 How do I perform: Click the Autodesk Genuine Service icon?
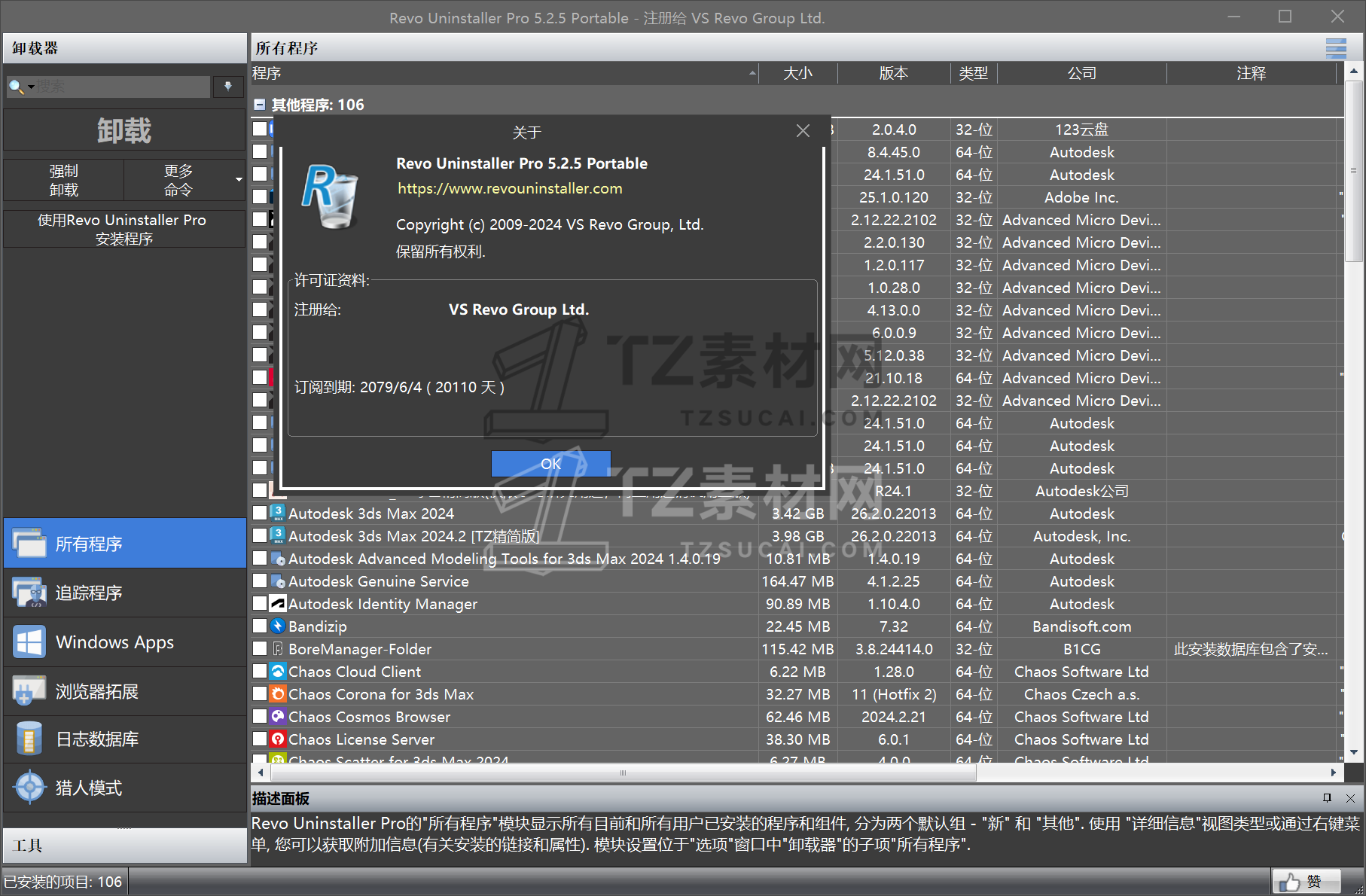tap(278, 581)
